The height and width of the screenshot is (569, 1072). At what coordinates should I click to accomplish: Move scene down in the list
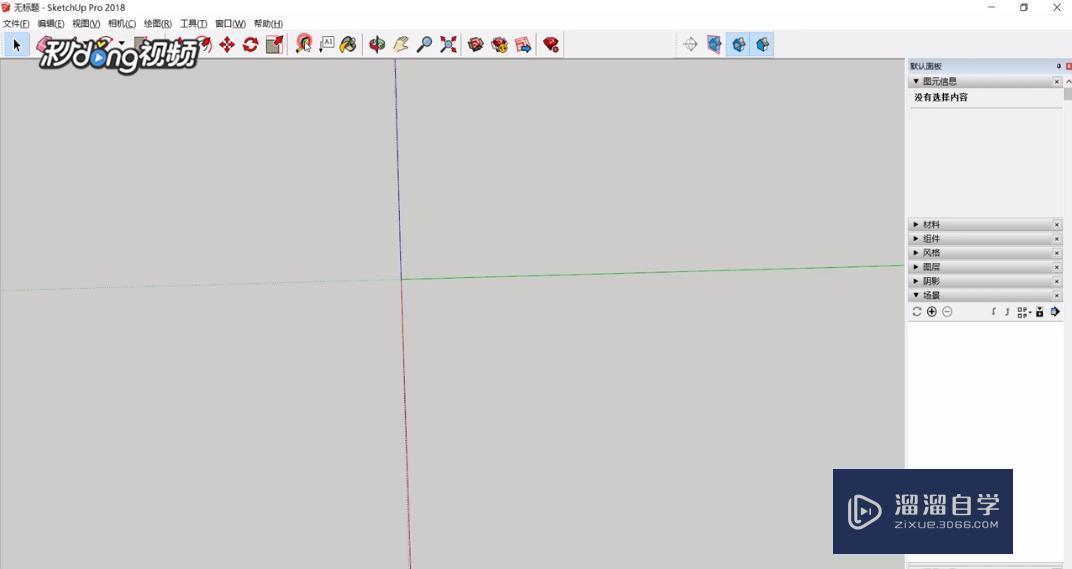[1007, 312]
